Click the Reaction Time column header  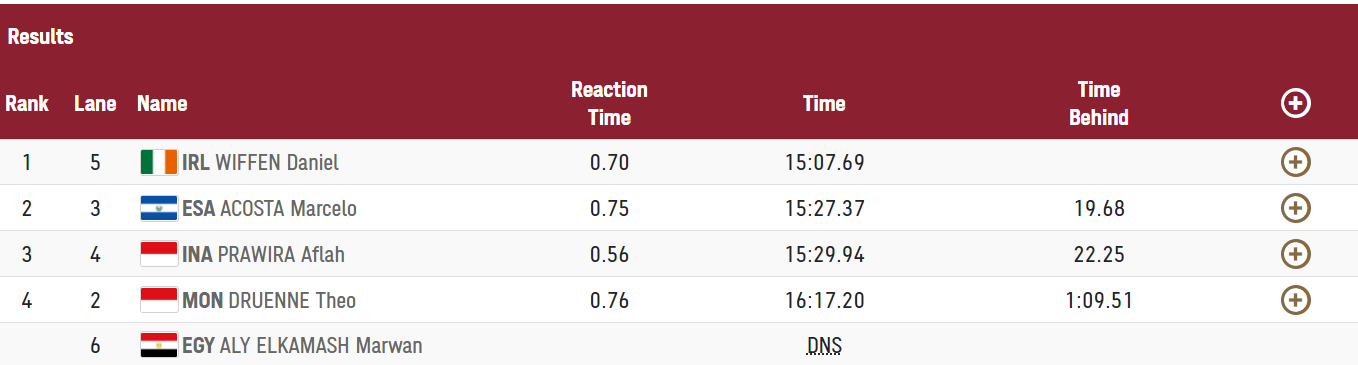(609, 103)
